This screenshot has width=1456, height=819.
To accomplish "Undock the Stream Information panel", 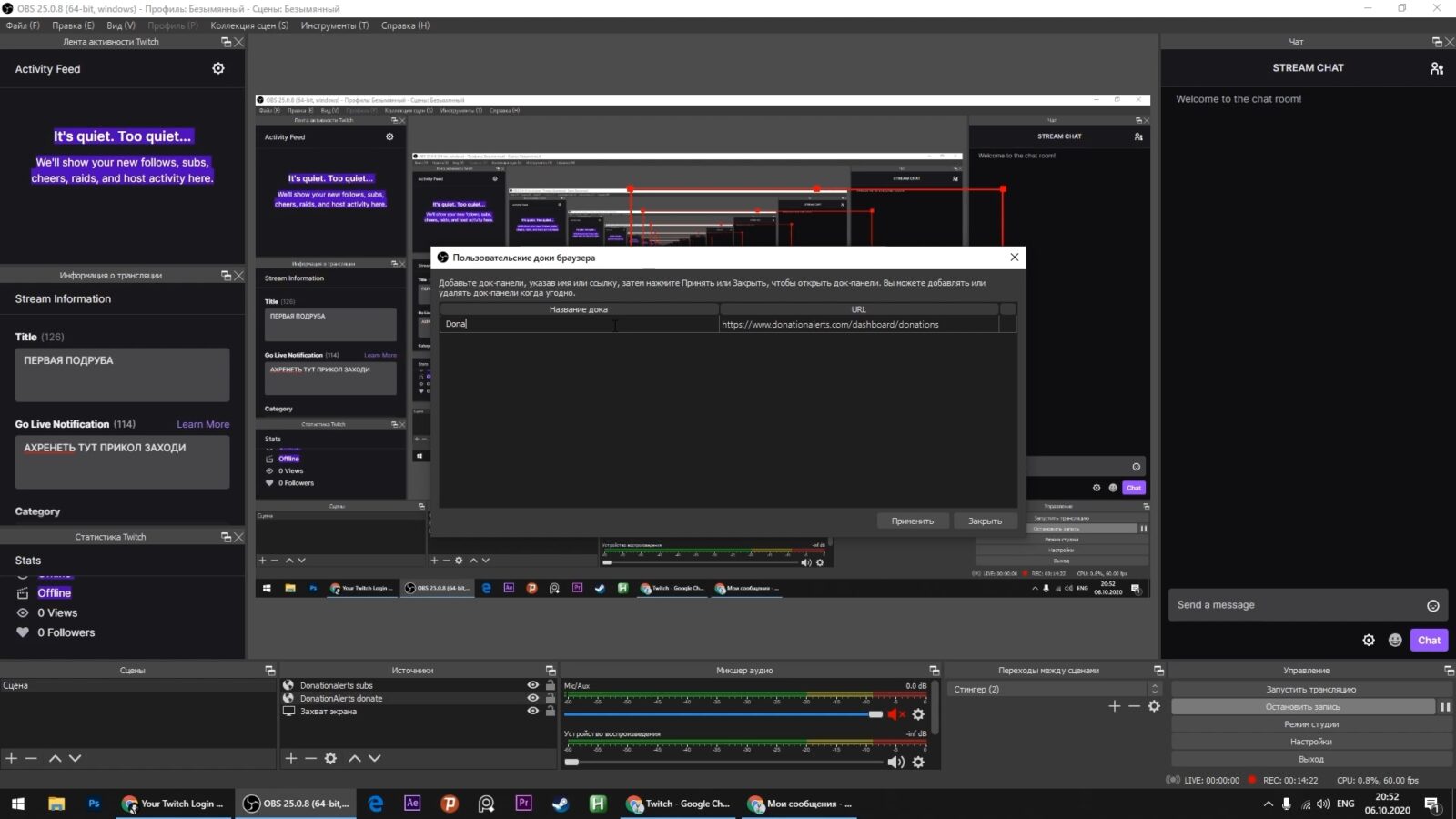I will point(226,276).
